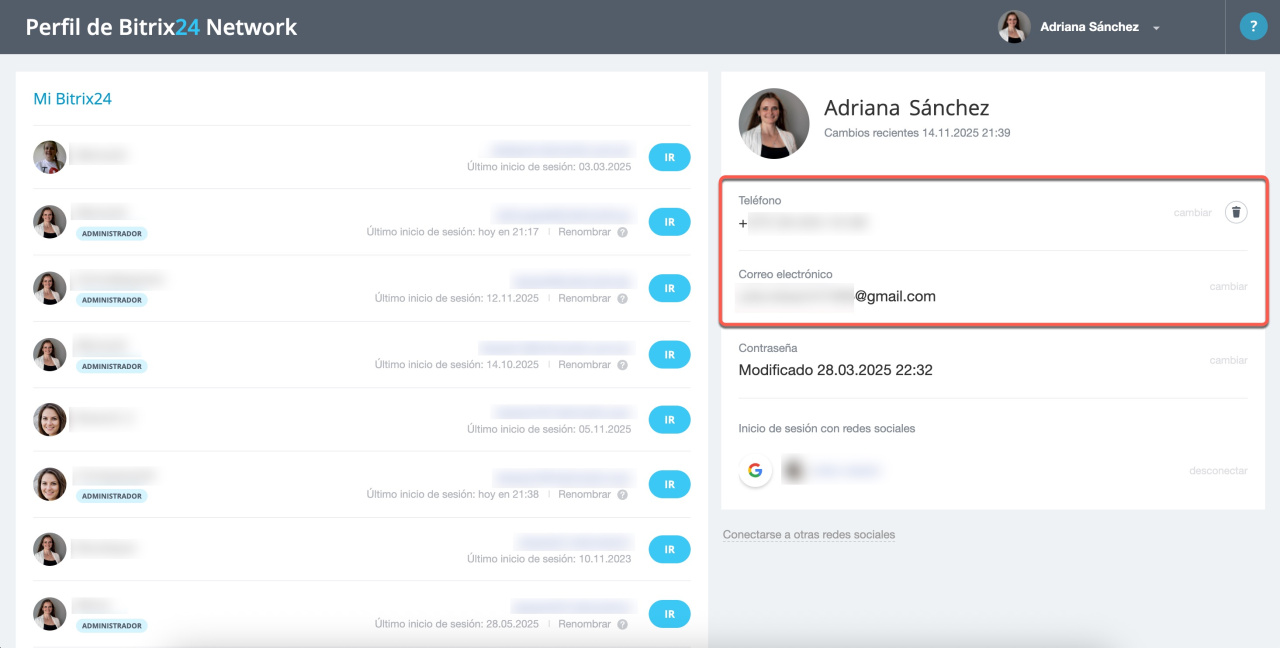Open the Adriana Sánchez user dropdown menu
Screen dimensions: 1280x648
tap(1156, 28)
